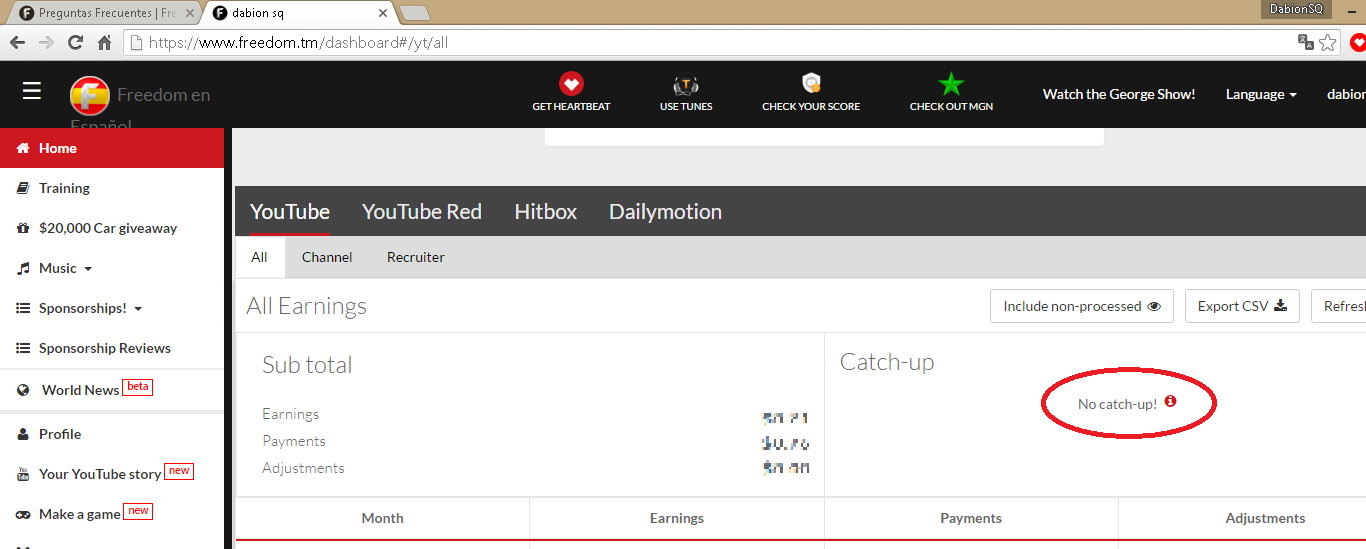The image size is (1366, 549).
Task: Switch to the Dailymotion tab
Action: (x=665, y=212)
